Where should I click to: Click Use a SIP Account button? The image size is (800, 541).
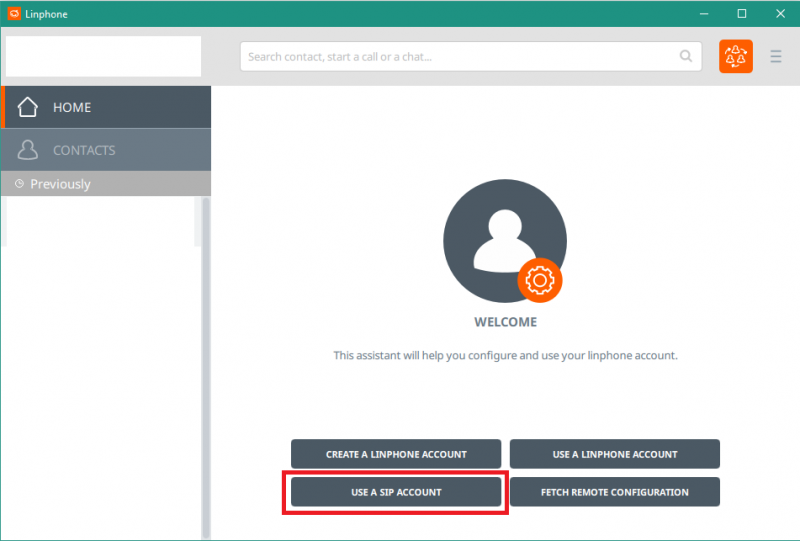click(x=396, y=492)
